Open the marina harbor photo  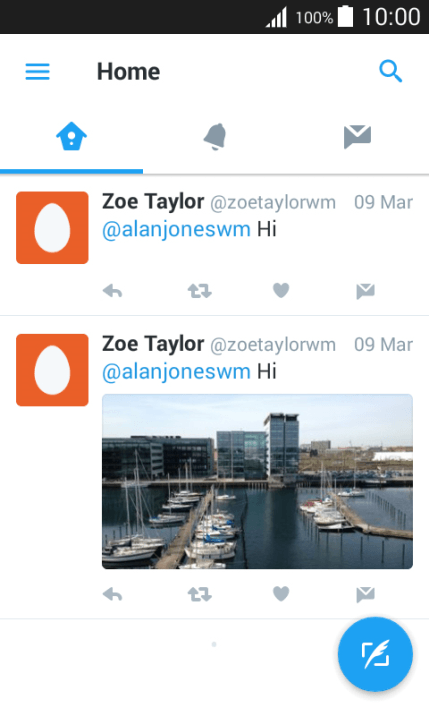(257, 482)
